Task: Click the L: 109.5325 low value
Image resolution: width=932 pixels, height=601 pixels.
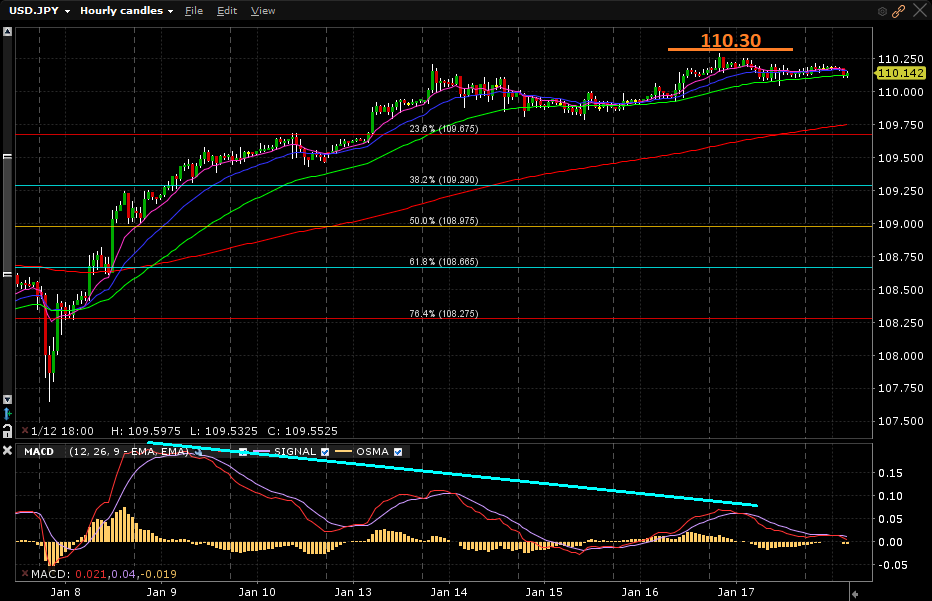Action: coord(223,431)
